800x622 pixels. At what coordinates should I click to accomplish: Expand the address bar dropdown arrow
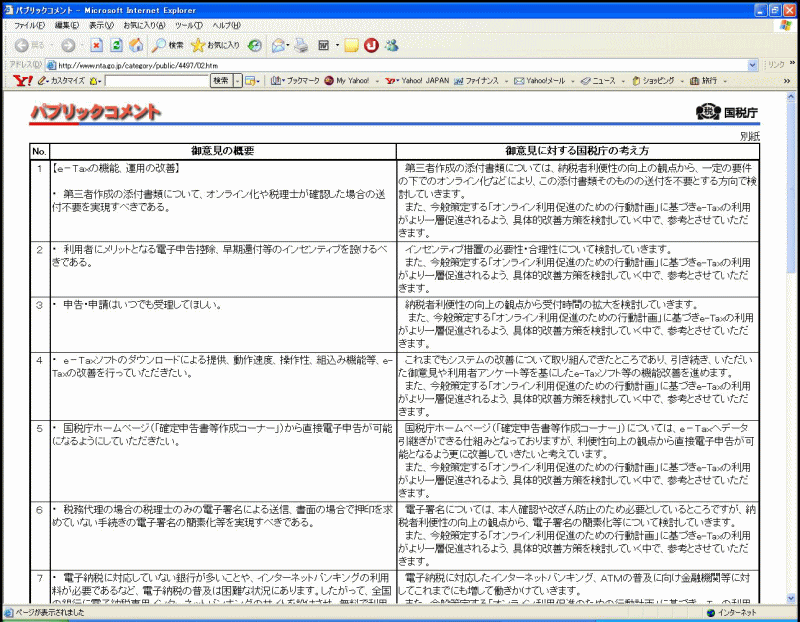click(753, 65)
